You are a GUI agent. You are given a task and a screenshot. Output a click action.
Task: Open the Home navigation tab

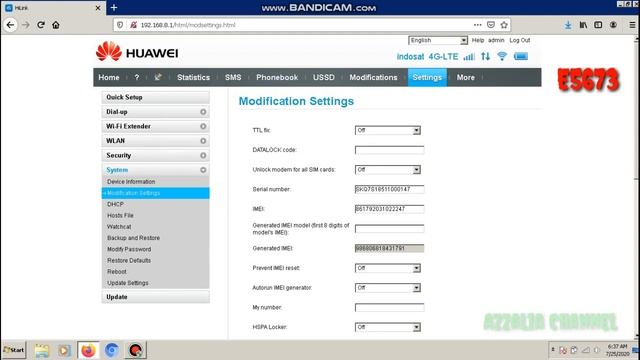109,77
